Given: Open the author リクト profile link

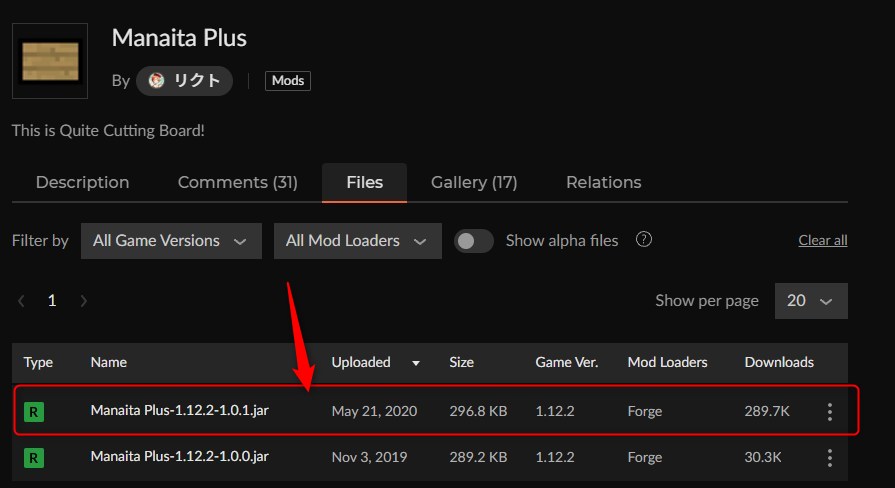Looking at the screenshot, I should coord(185,81).
